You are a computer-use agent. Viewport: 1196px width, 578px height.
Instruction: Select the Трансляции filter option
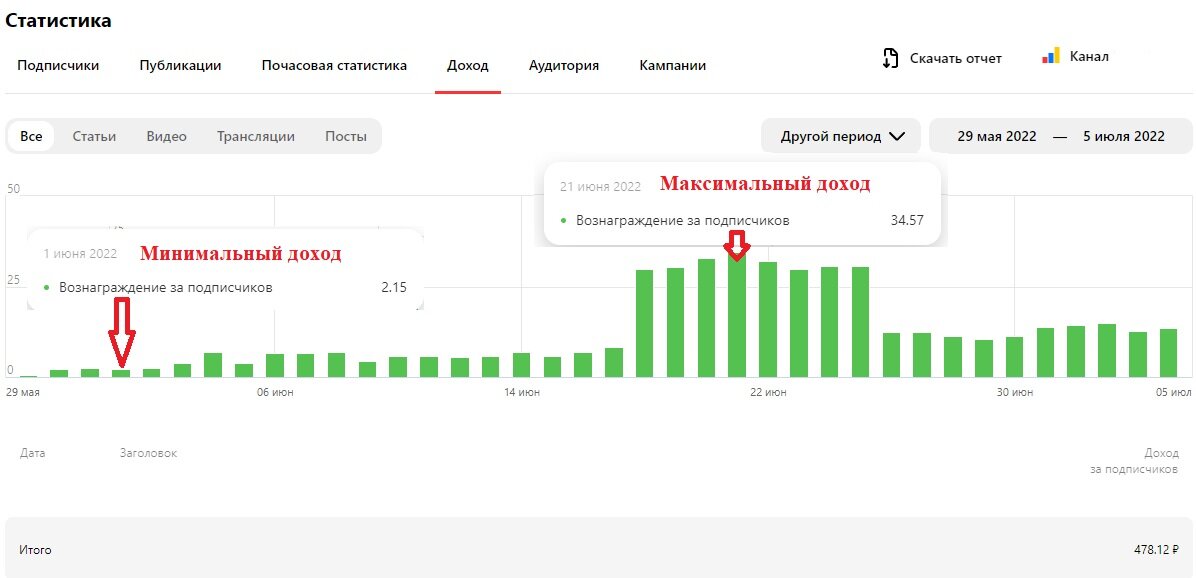[x=253, y=136]
